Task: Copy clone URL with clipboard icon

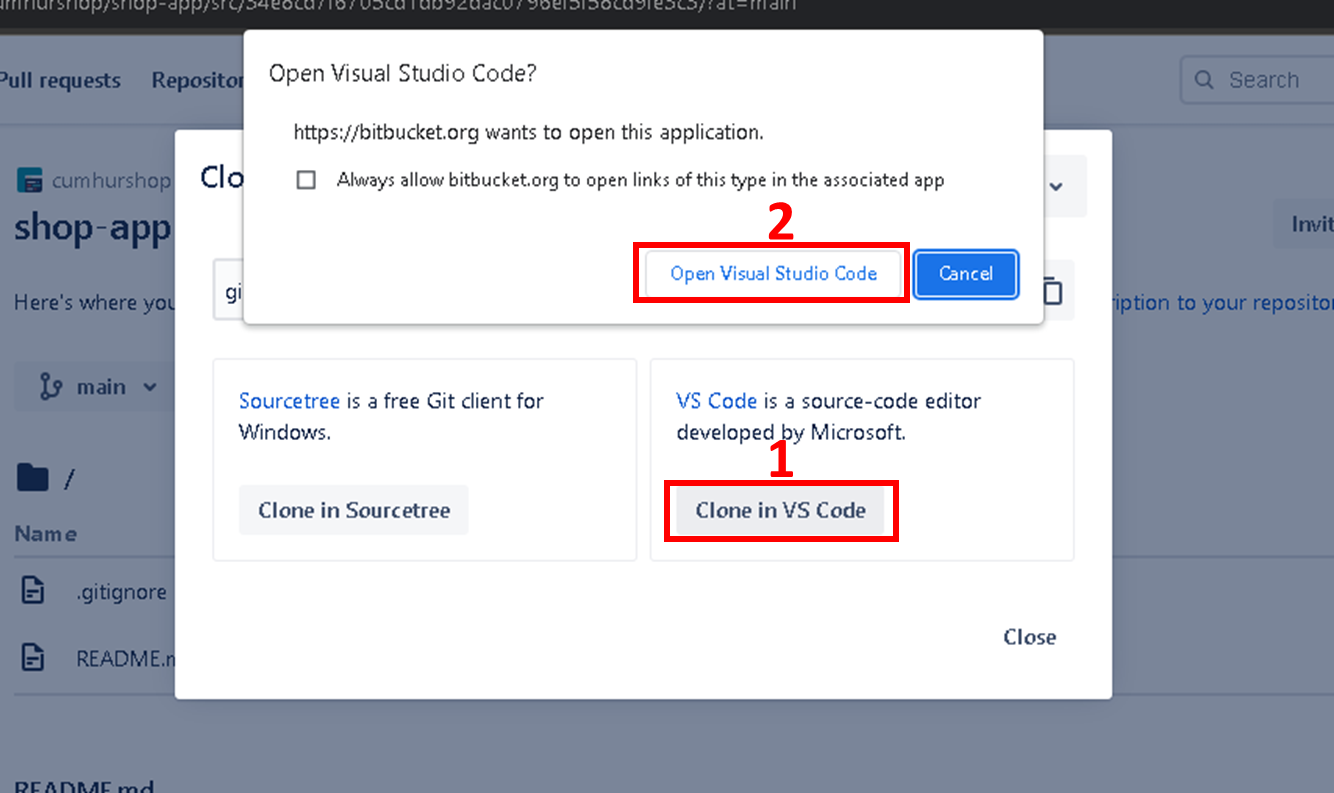Action: pos(1052,291)
